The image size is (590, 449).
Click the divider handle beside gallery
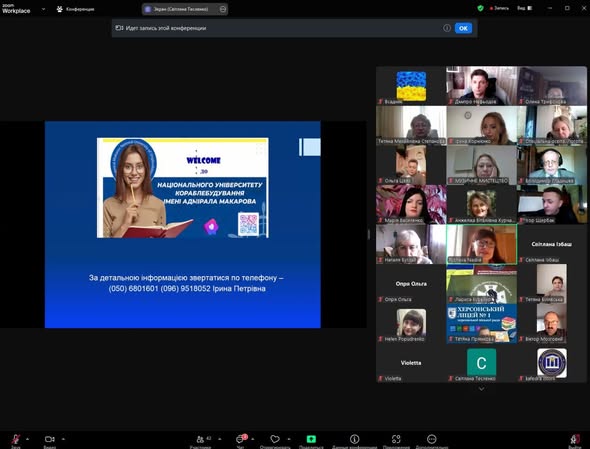coord(369,234)
